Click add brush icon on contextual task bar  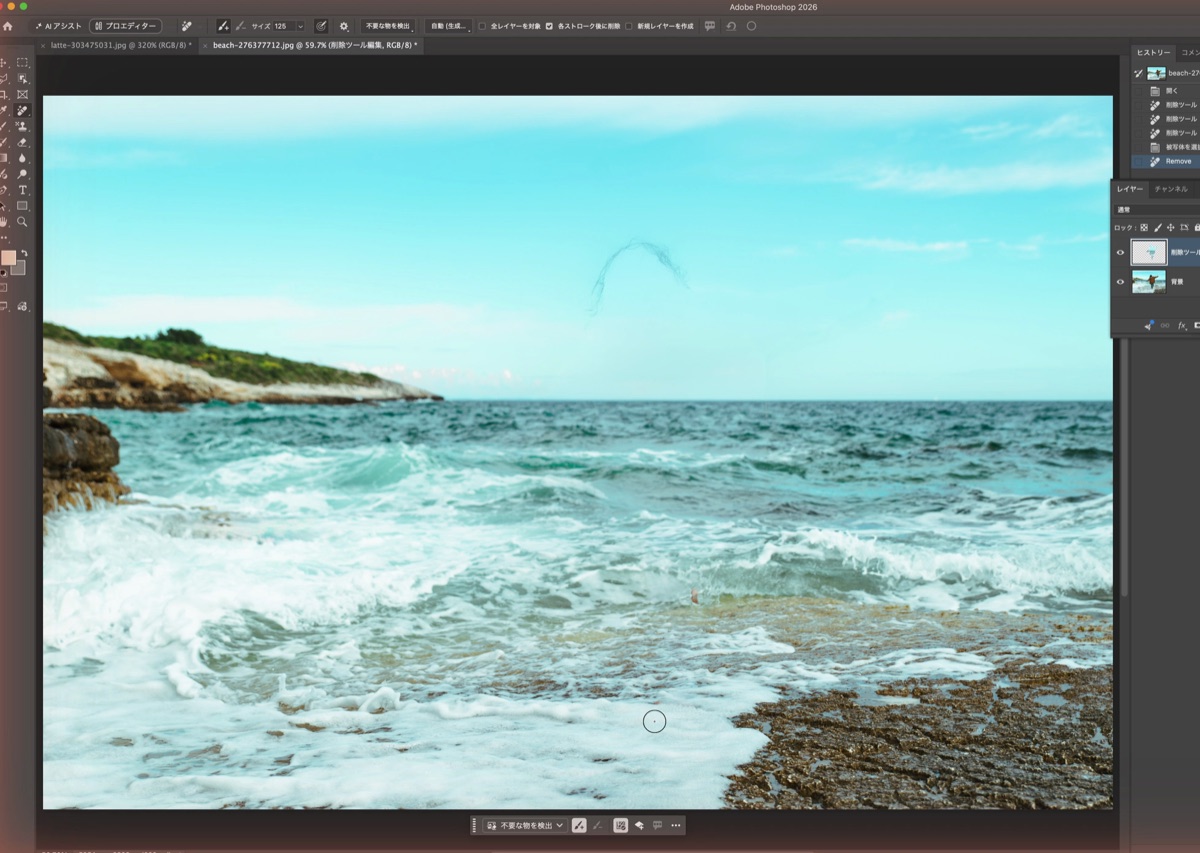click(x=579, y=825)
